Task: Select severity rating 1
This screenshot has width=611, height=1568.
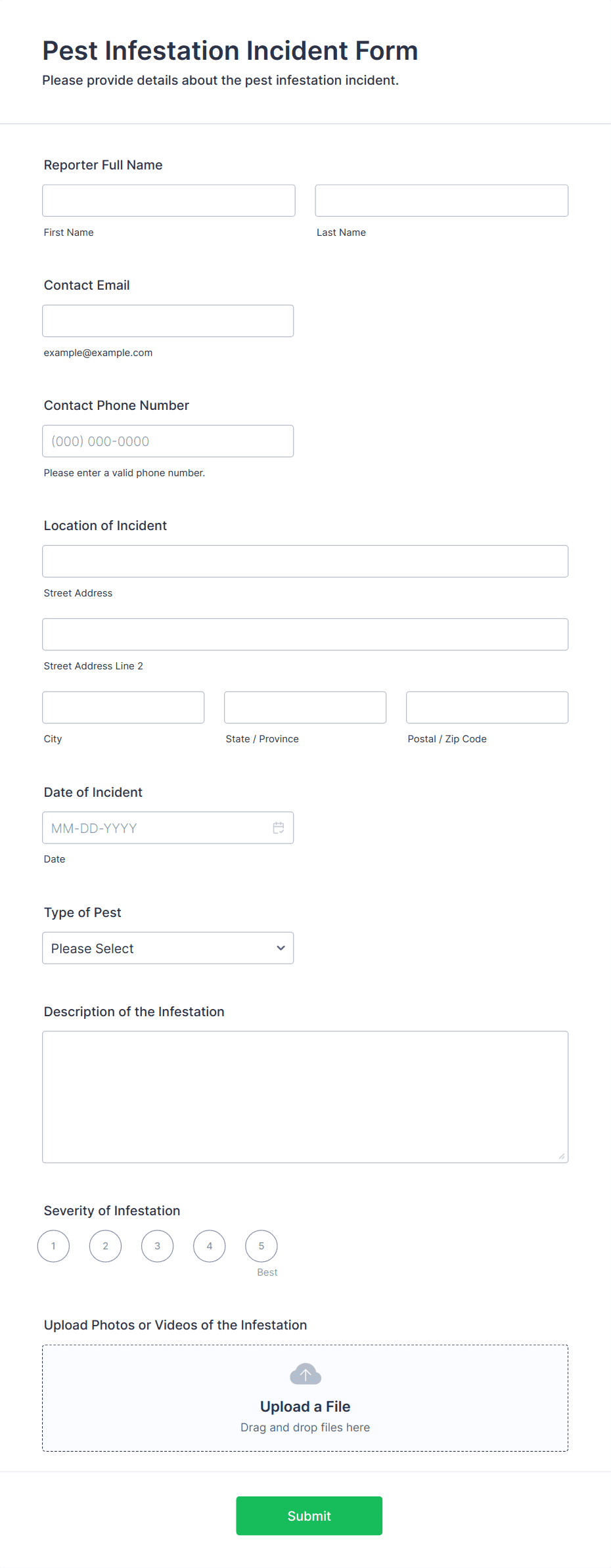Action: coord(53,1246)
